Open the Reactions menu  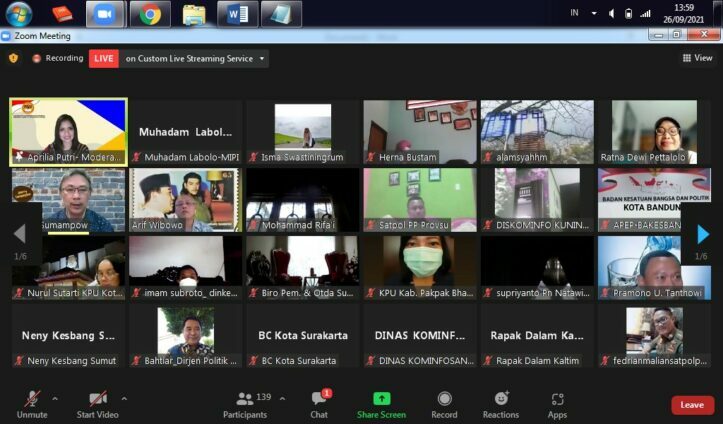tap(501, 405)
